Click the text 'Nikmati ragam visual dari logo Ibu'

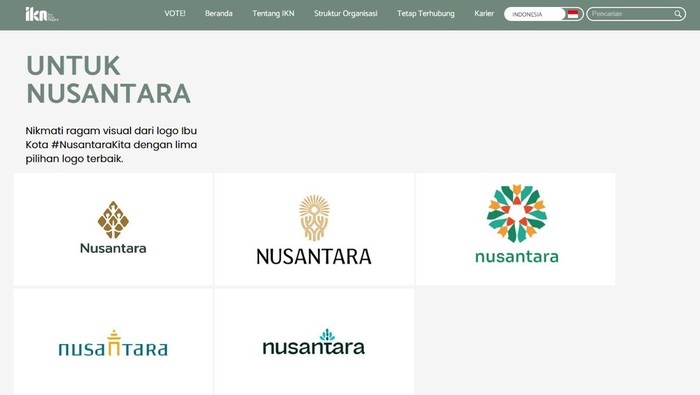[111, 131]
